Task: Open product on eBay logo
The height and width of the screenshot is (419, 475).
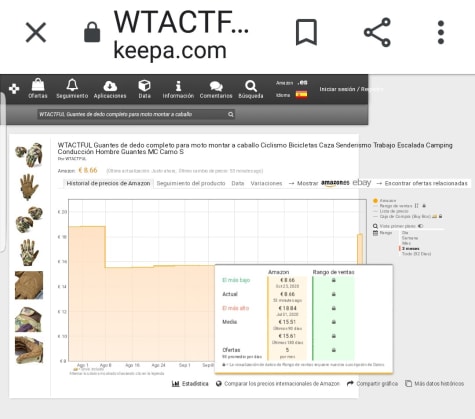Action: coord(362,183)
